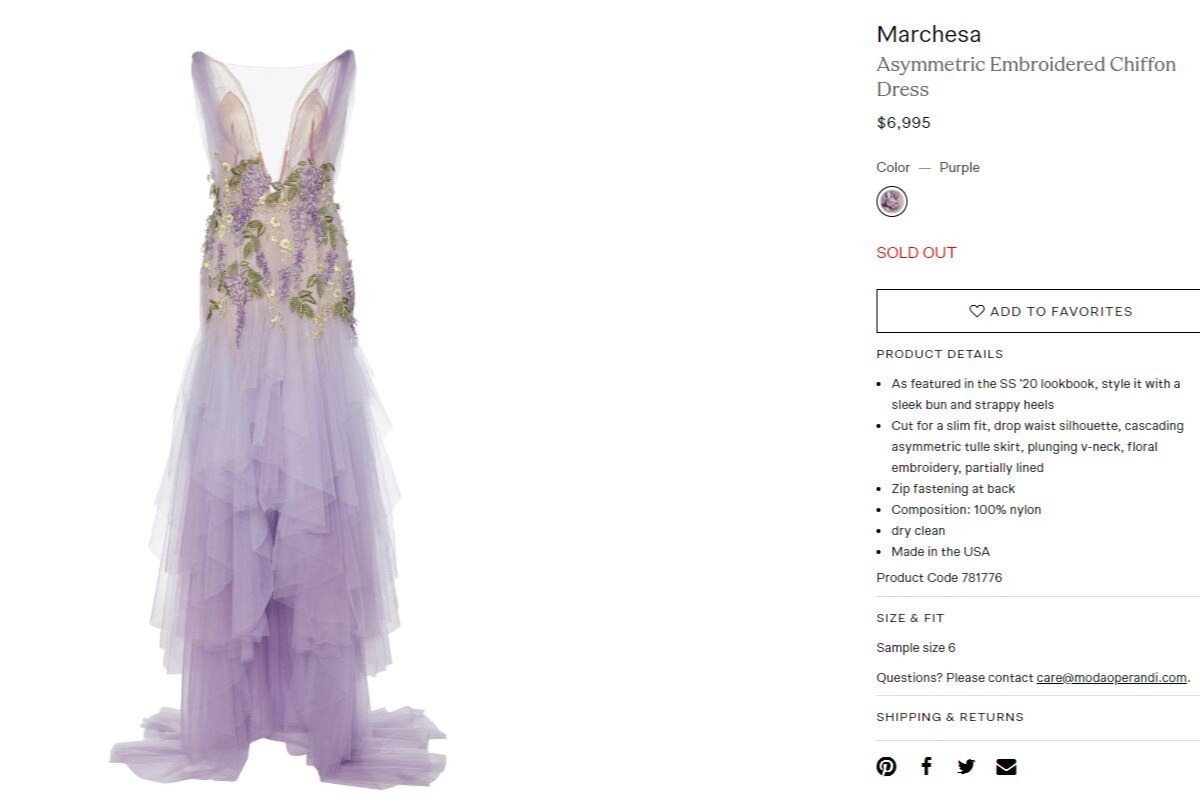Screen dimensions: 1200x806
Task: Share the product via Facebook icon
Action: coord(926,767)
